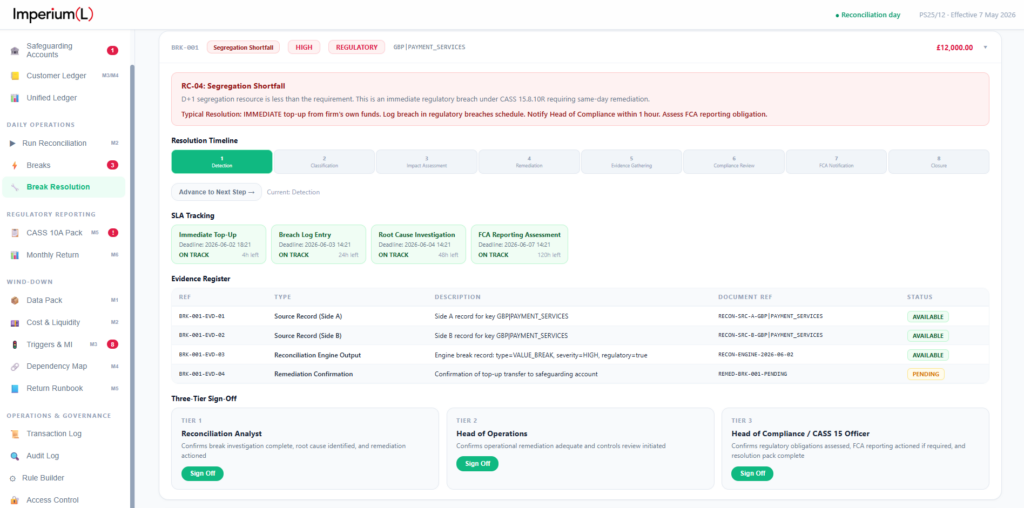Viewport: 1024px width, 508px height.
Task: Sign Off as Head of Operations
Action: coord(477,464)
